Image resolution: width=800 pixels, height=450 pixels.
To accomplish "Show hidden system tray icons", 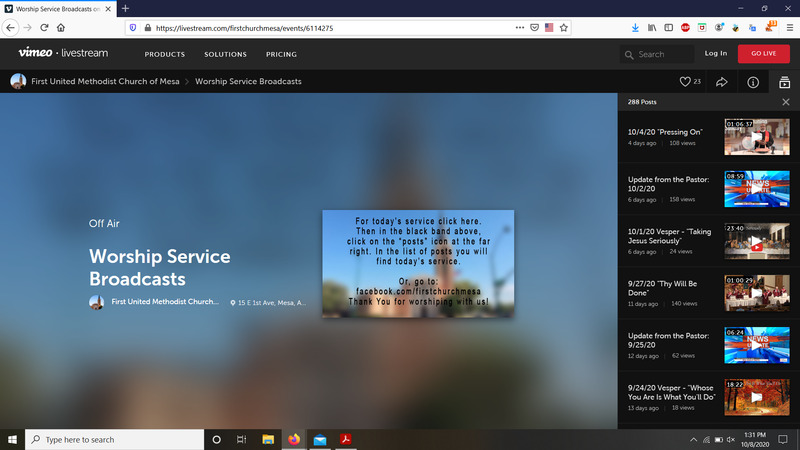I will click(x=694, y=439).
